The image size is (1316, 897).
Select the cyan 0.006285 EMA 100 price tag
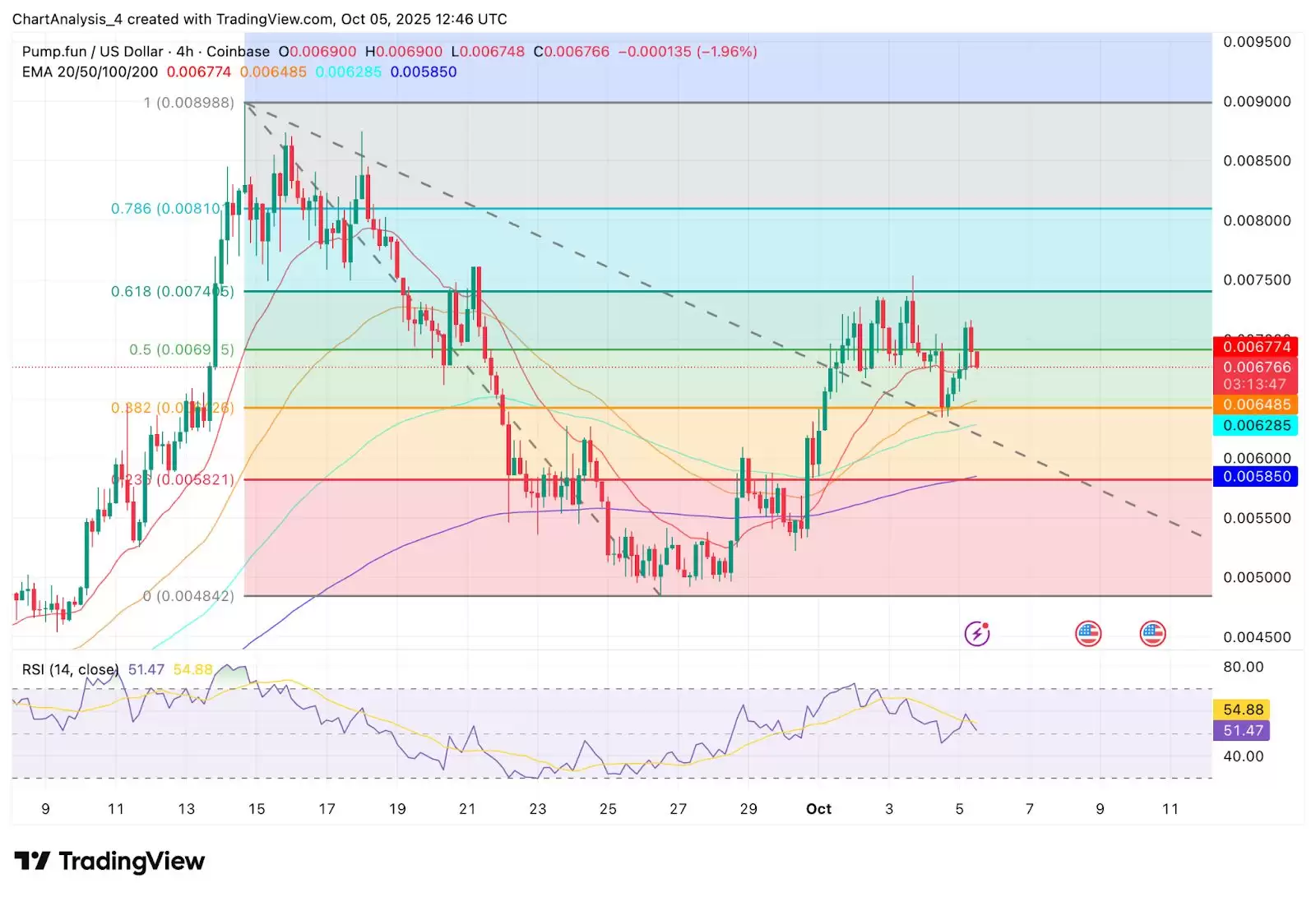(1255, 425)
